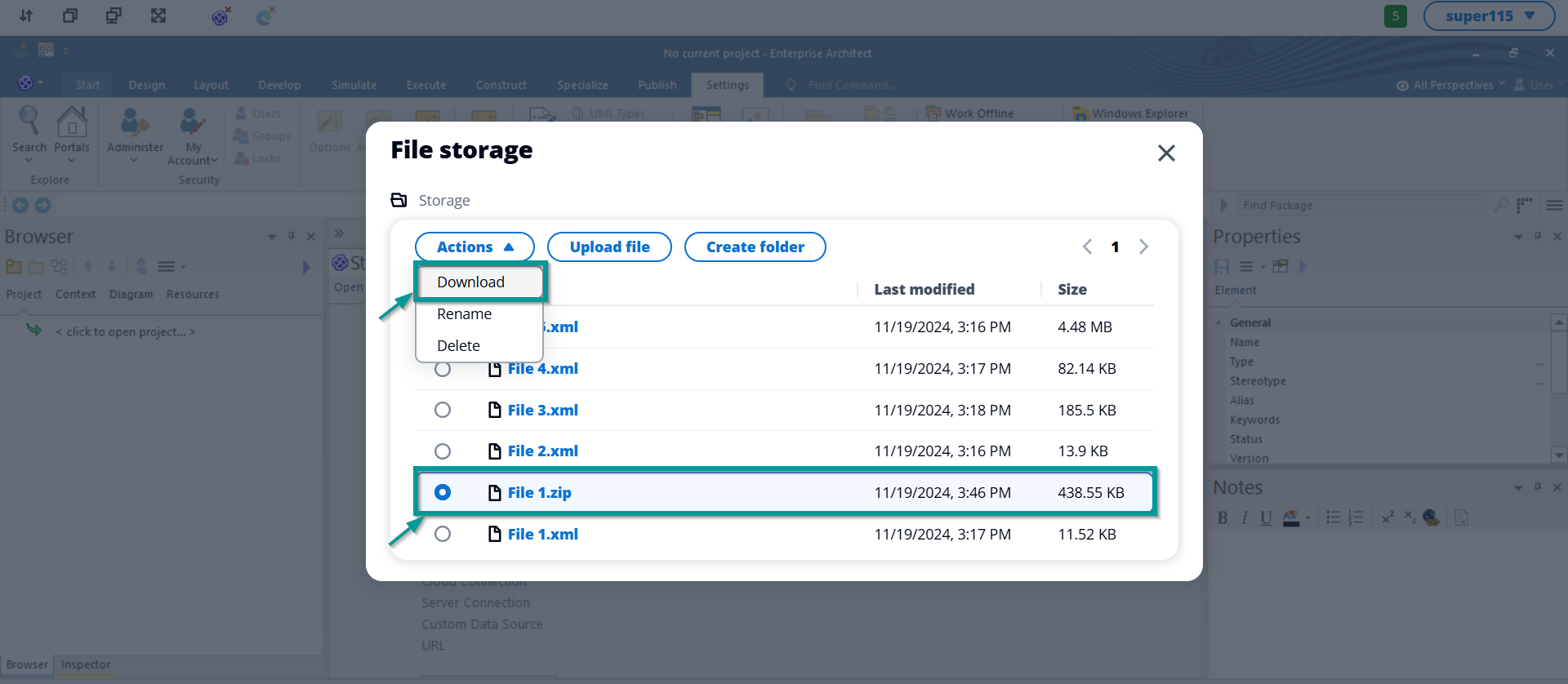Close the File storage dialog
This screenshot has height=684, width=1568.
tap(1166, 153)
